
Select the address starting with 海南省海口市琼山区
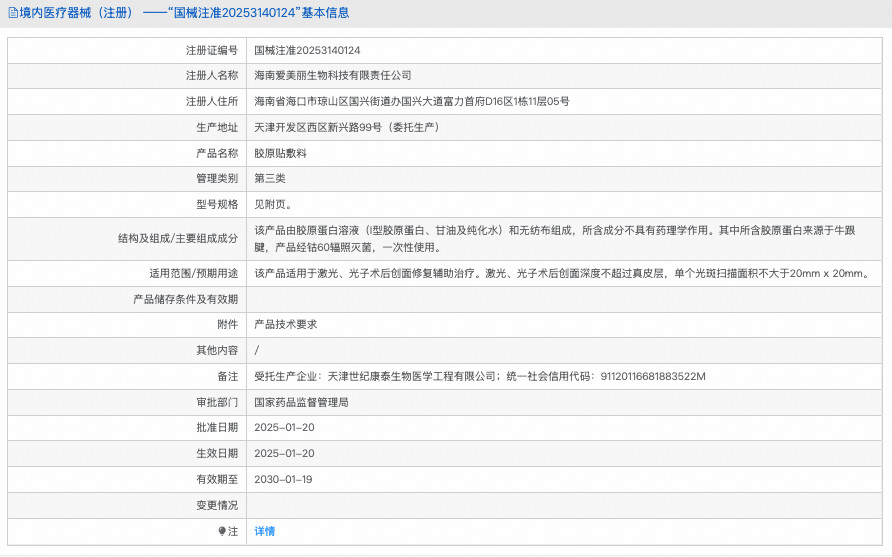pos(412,101)
